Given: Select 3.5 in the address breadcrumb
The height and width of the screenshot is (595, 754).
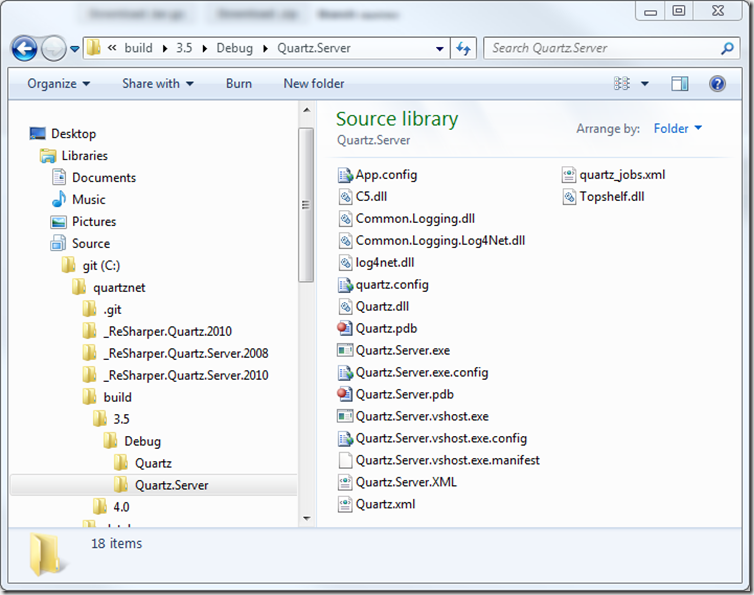Looking at the screenshot, I should point(184,48).
